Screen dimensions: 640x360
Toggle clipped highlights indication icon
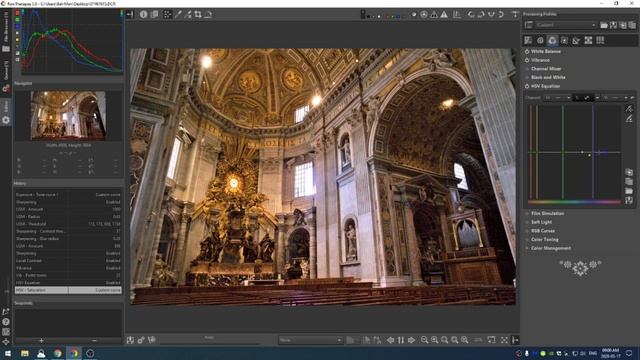point(444,14)
